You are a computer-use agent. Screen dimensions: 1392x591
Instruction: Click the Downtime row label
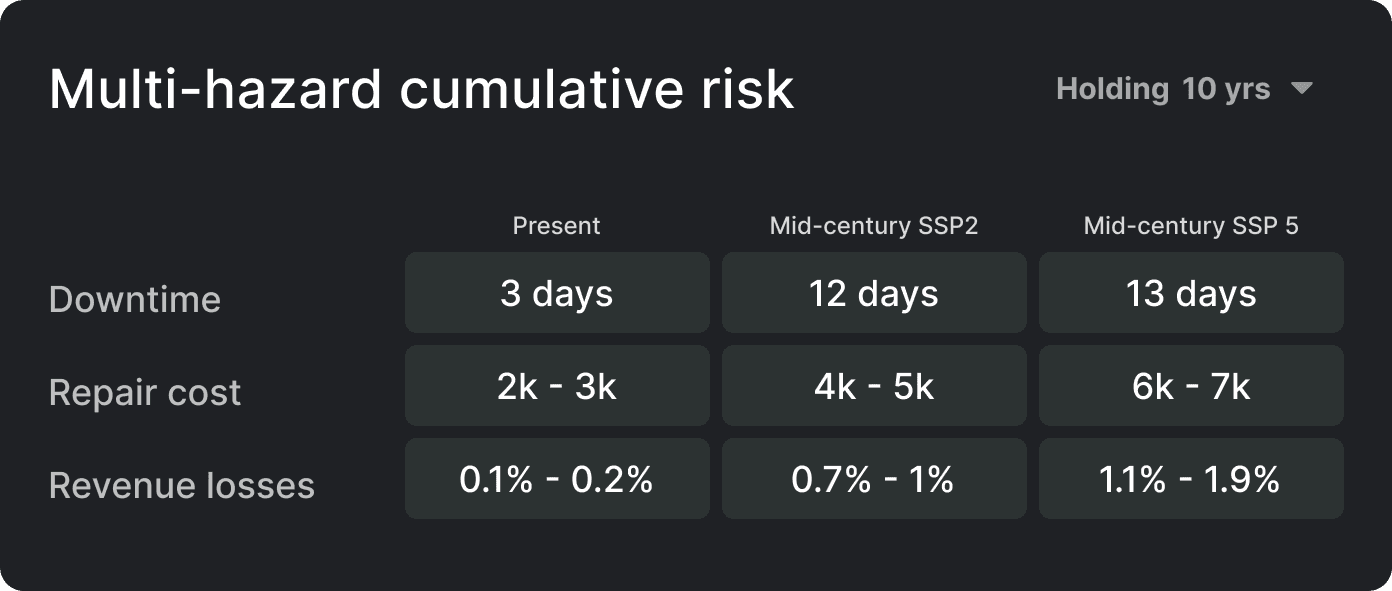pyautogui.click(x=135, y=299)
